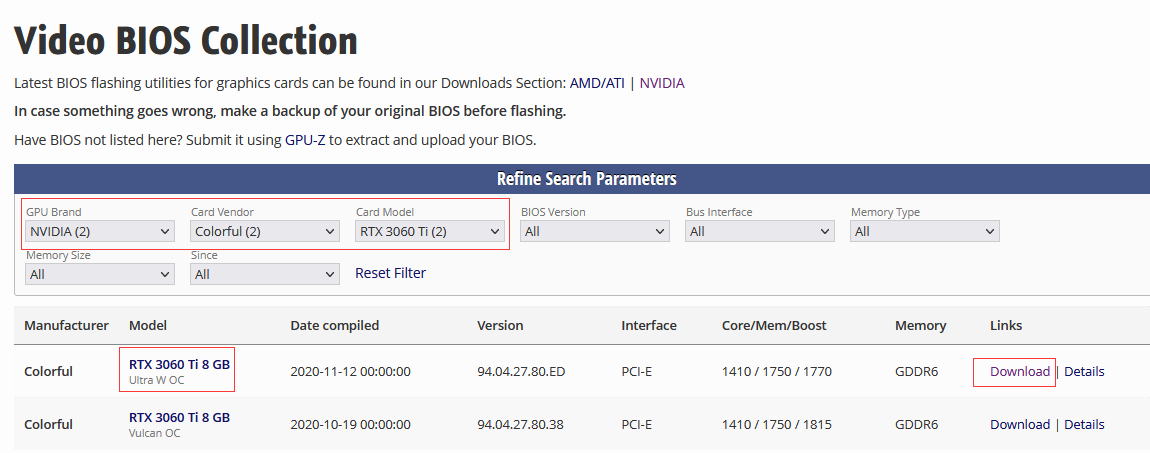Image resolution: width=1150 pixels, height=453 pixels.
Task: Click GDDR6 in the Vulcan OC row
Action: [916, 424]
